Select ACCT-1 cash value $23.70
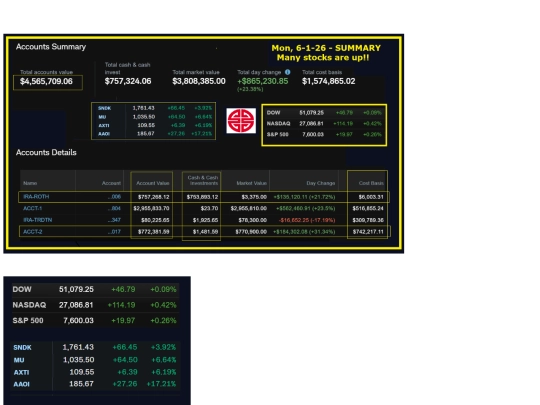The height and width of the screenshot is (405, 540). (209, 208)
